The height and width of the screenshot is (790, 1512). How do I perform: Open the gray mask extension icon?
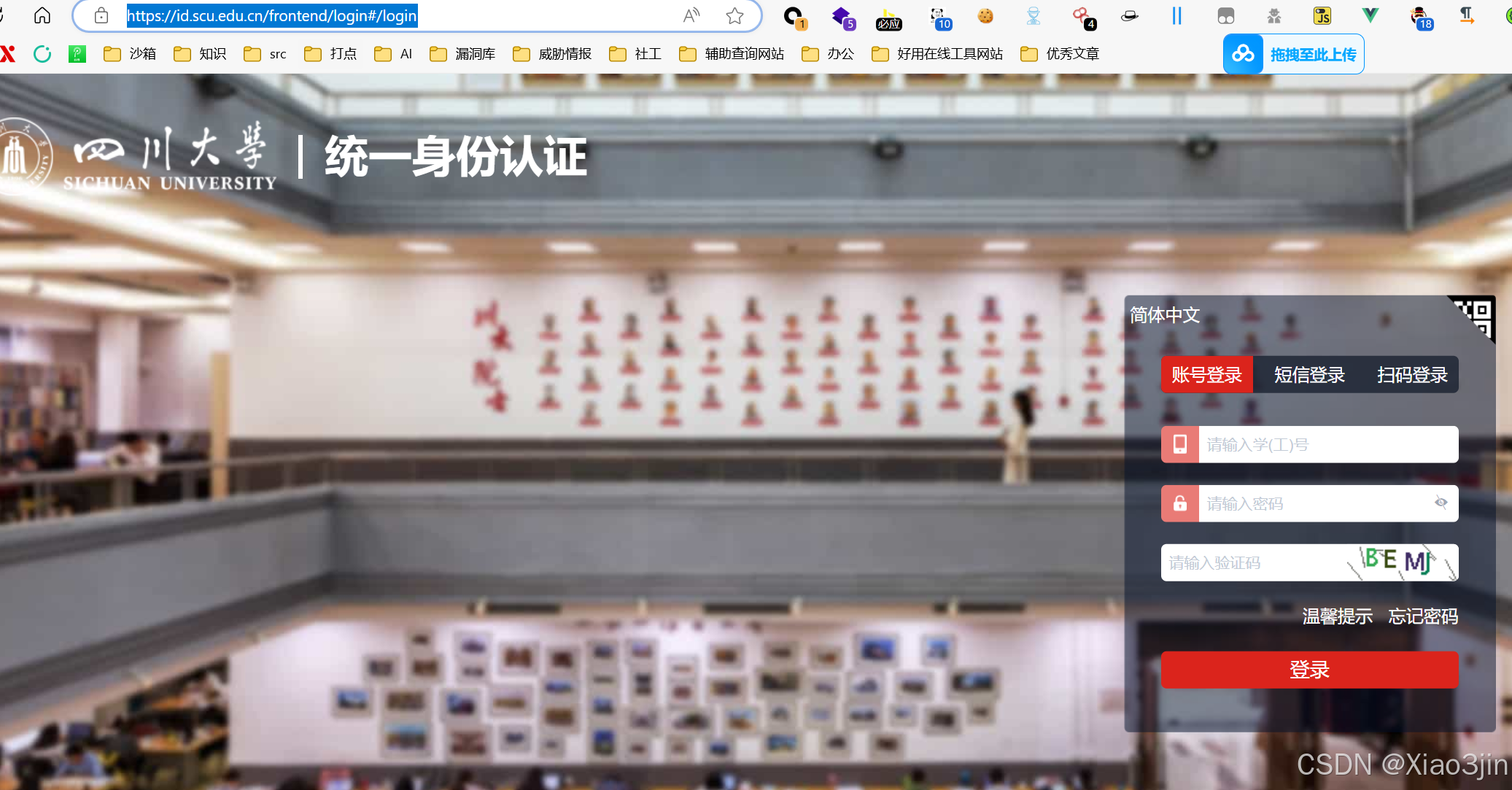[1226, 15]
